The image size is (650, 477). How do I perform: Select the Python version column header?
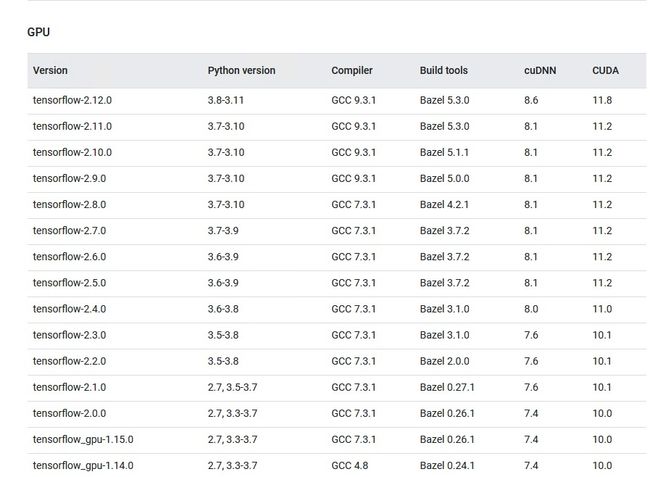pos(241,70)
